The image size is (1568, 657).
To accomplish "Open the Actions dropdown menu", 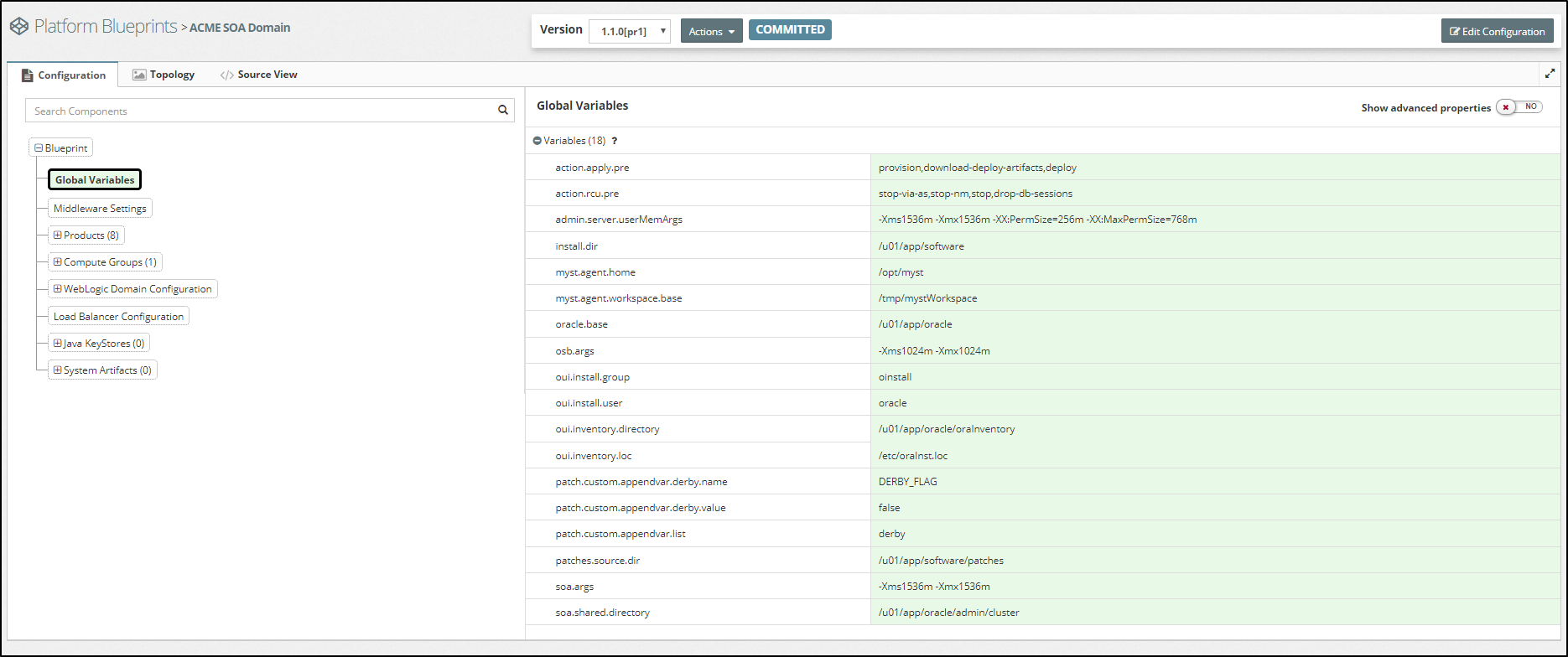I will click(x=711, y=31).
